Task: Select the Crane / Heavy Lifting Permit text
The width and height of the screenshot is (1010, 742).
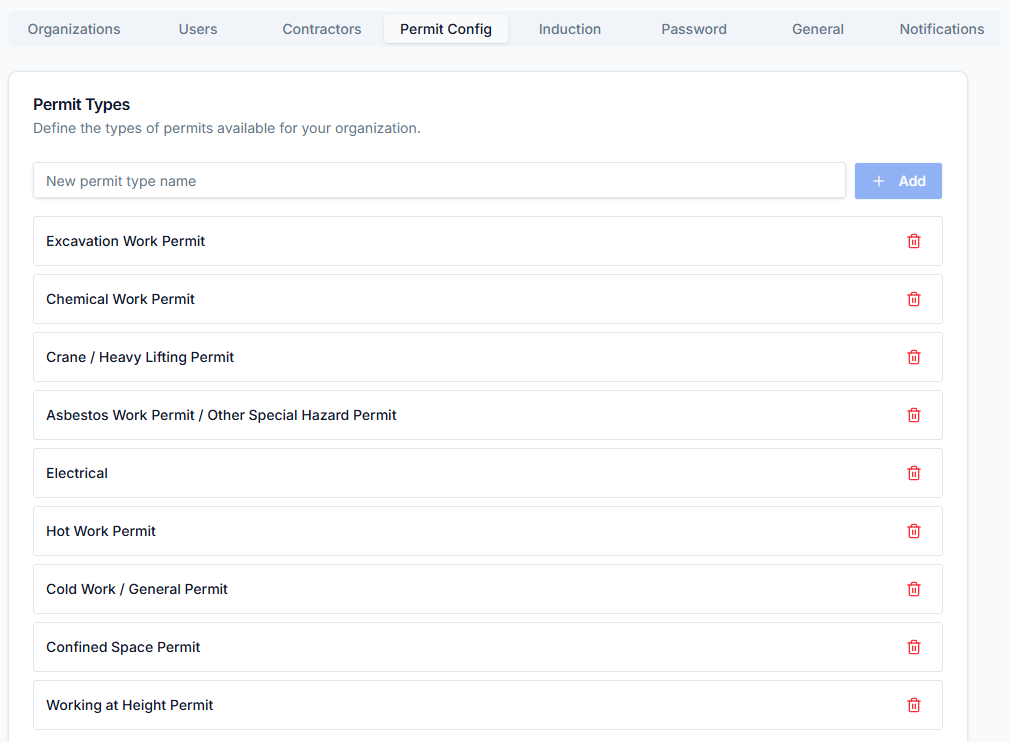Action: coord(140,357)
